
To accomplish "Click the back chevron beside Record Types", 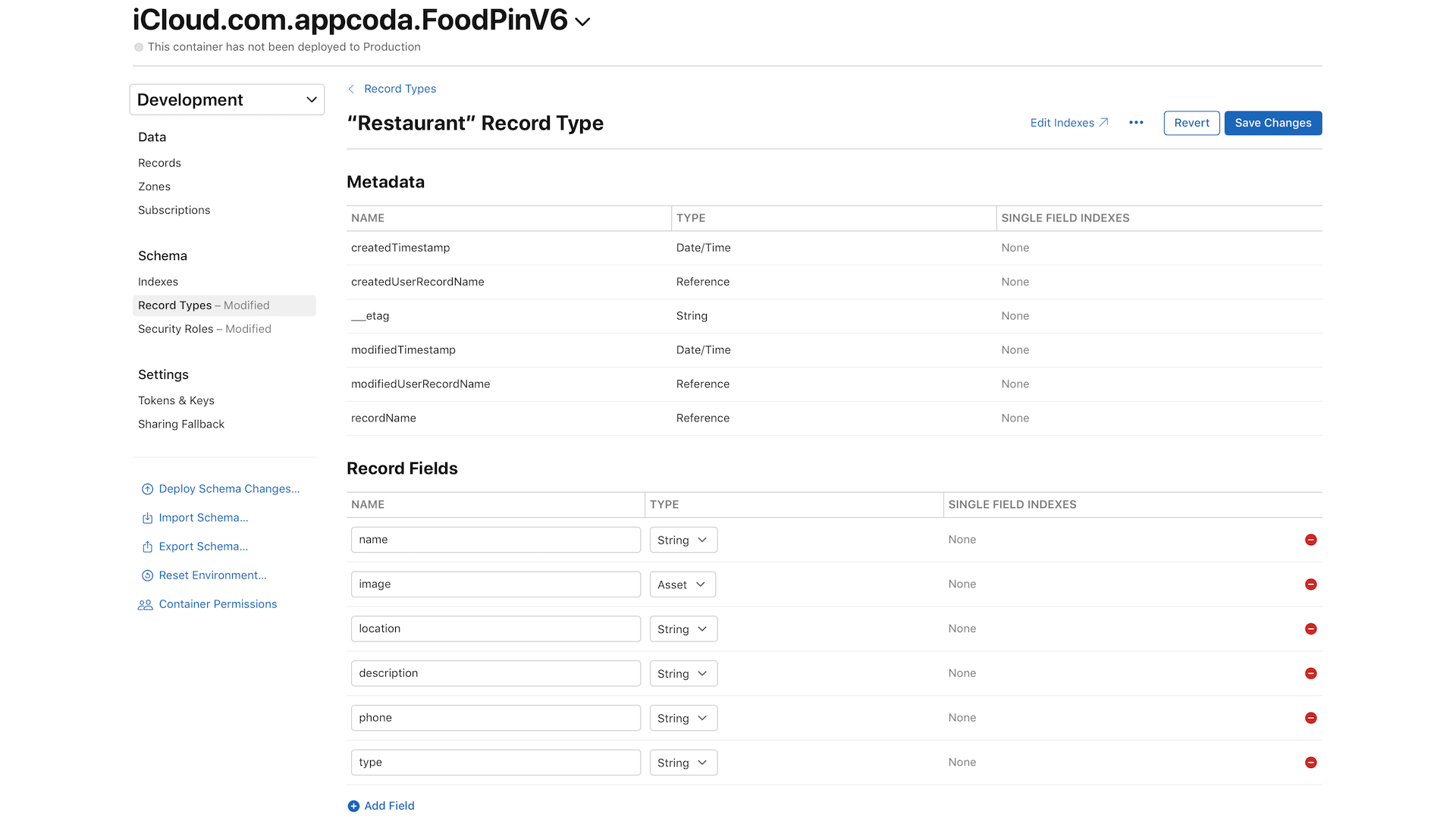I will coord(350,89).
